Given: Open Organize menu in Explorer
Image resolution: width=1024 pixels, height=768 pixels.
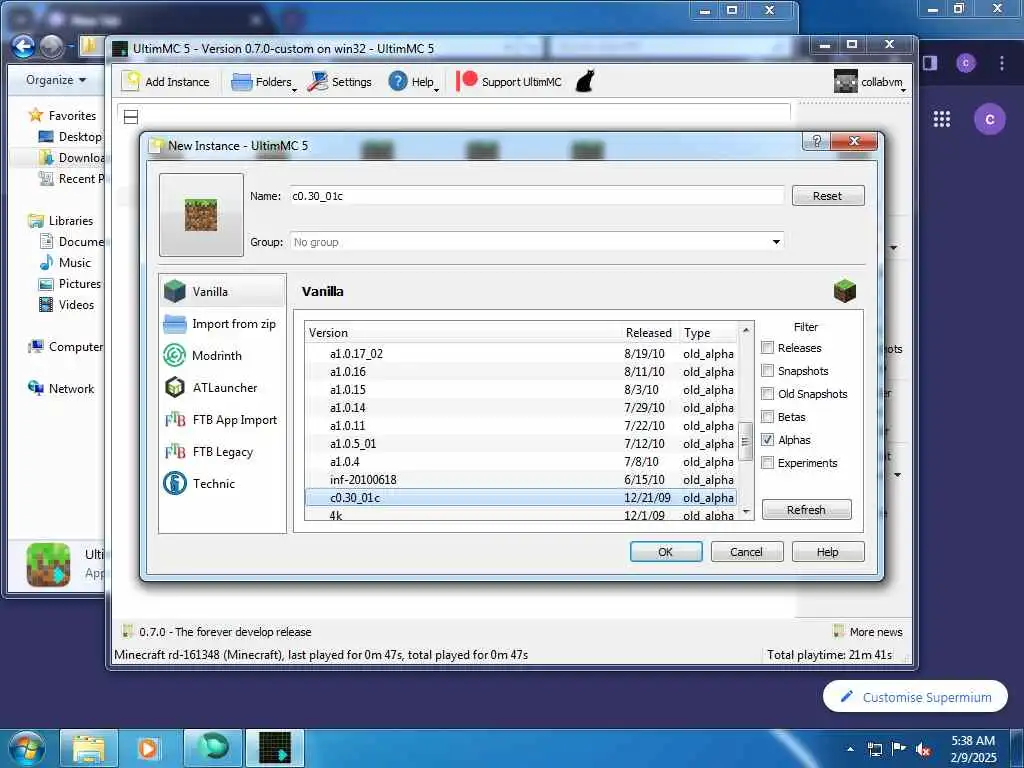Looking at the screenshot, I should 56,80.
